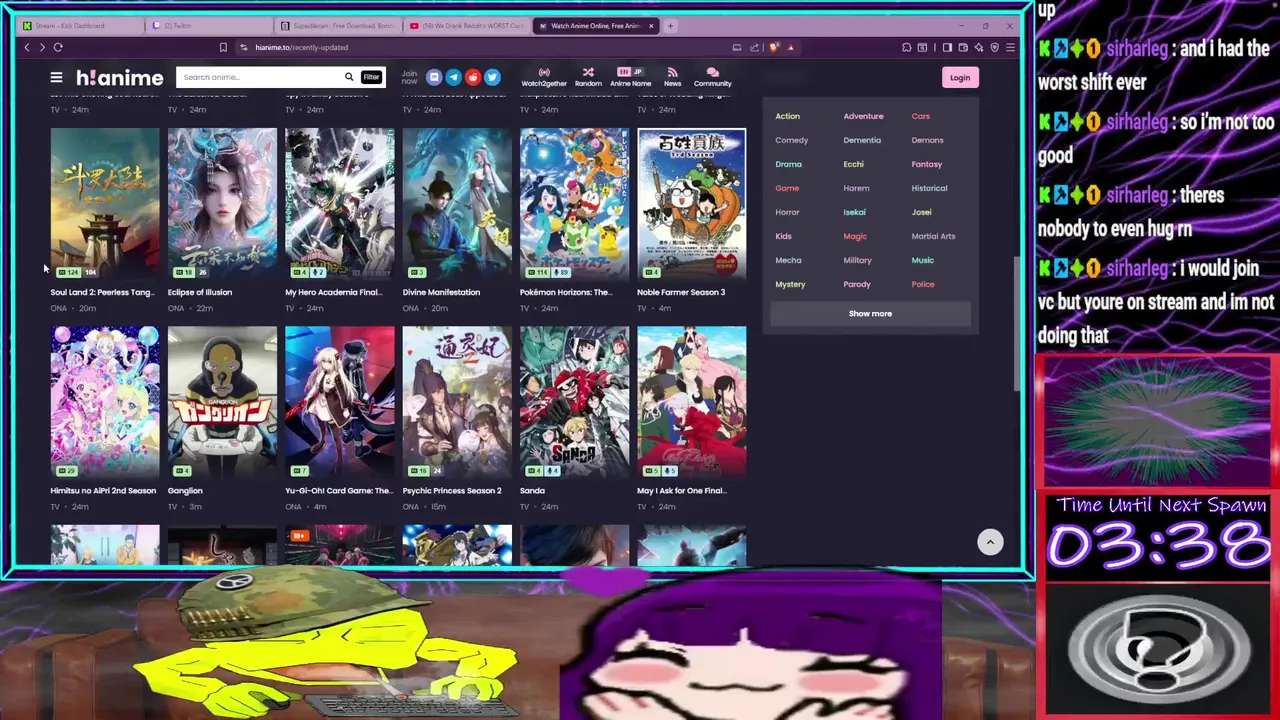The width and height of the screenshot is (1280, 720).
Task: Open the Reddit social icon
Action: point(473,77)
